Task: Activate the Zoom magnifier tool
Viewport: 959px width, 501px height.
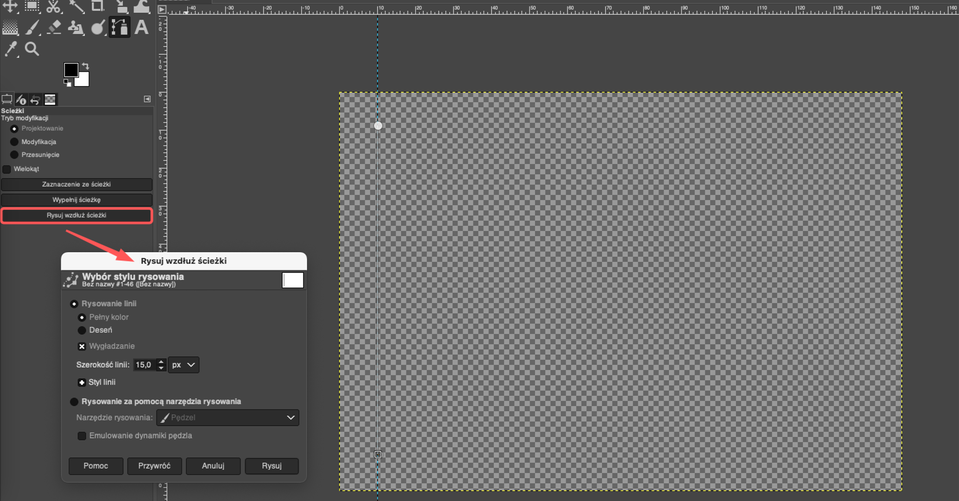Action: (x=32, y=48)
